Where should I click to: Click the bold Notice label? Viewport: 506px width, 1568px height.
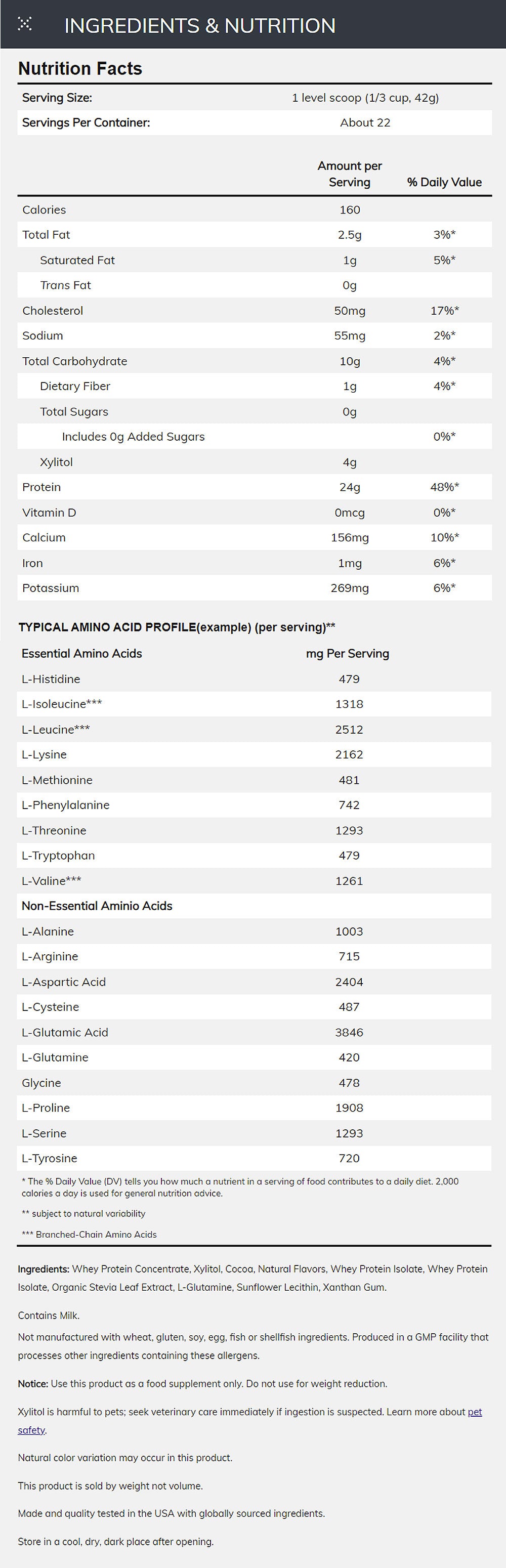click(33, 1383)
